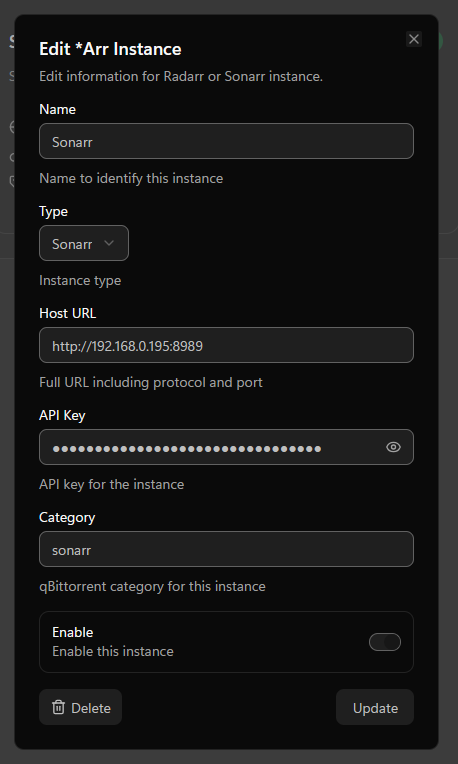Screen dimensions: 458x764
Task: Toggle the Enable this instance switch
Action: pyautogui.click(x=385, y=642)
